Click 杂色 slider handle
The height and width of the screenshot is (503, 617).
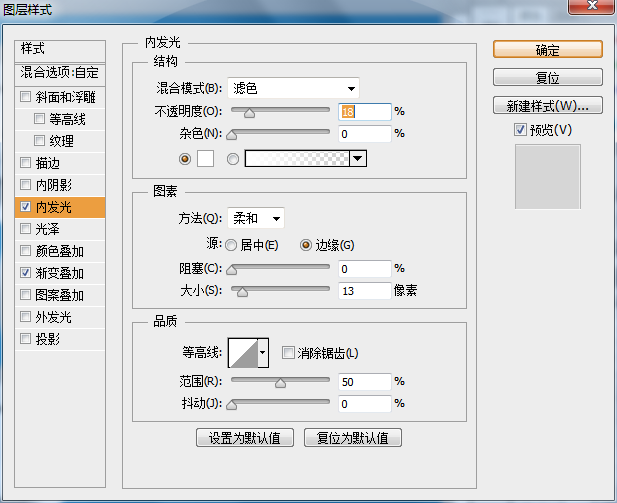pos(231,135)
